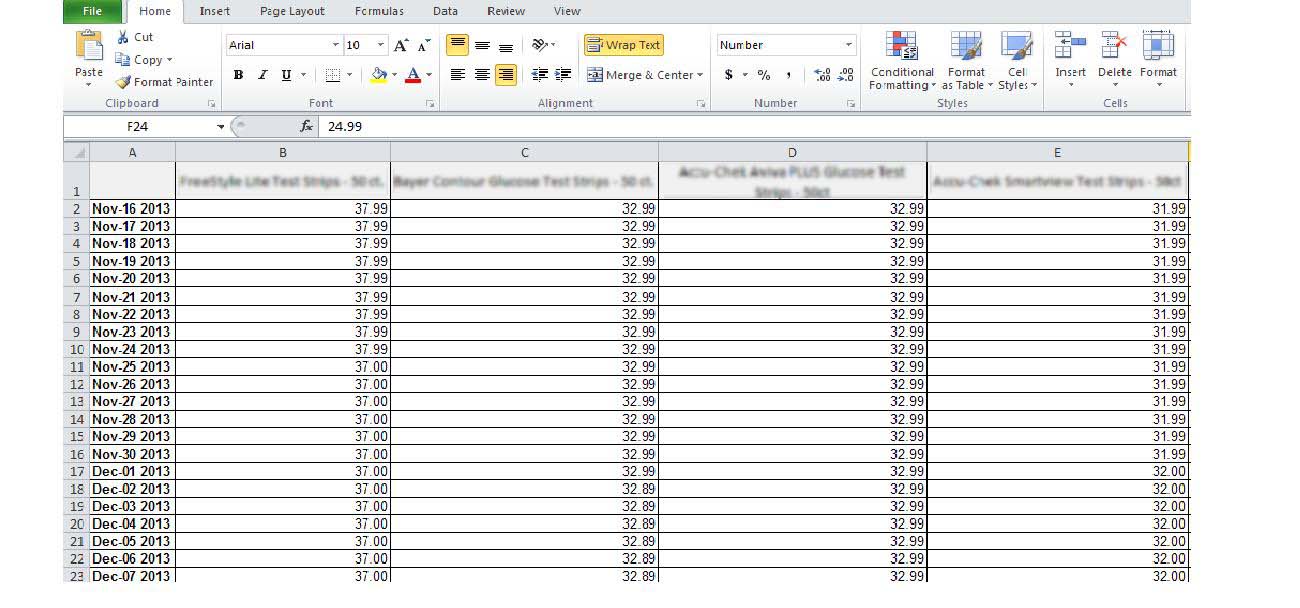Viewport: 1300px width, 608px height.
Task: Decrease font size with the shrink font icon
Action: pos(424,45)
